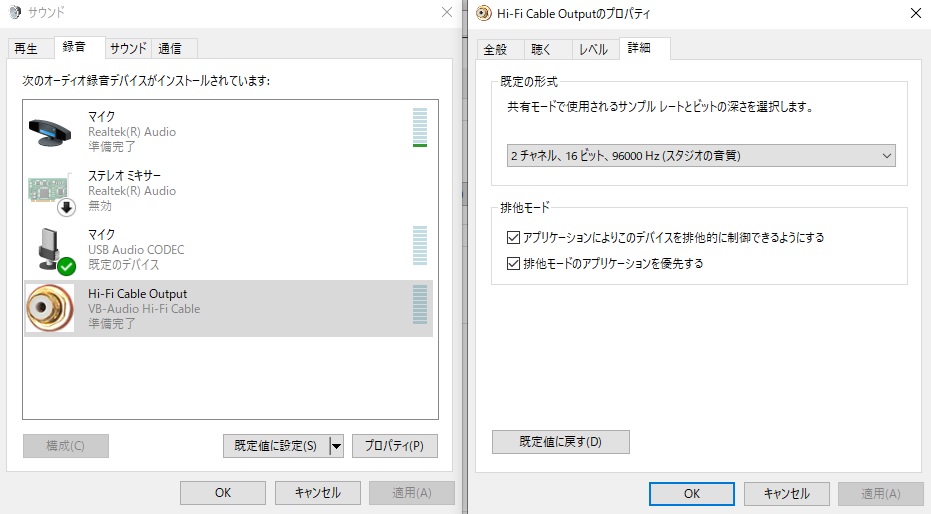Click the 構成(C) button
The height and width of the screenshot is (514, 931).
[66, 446]
